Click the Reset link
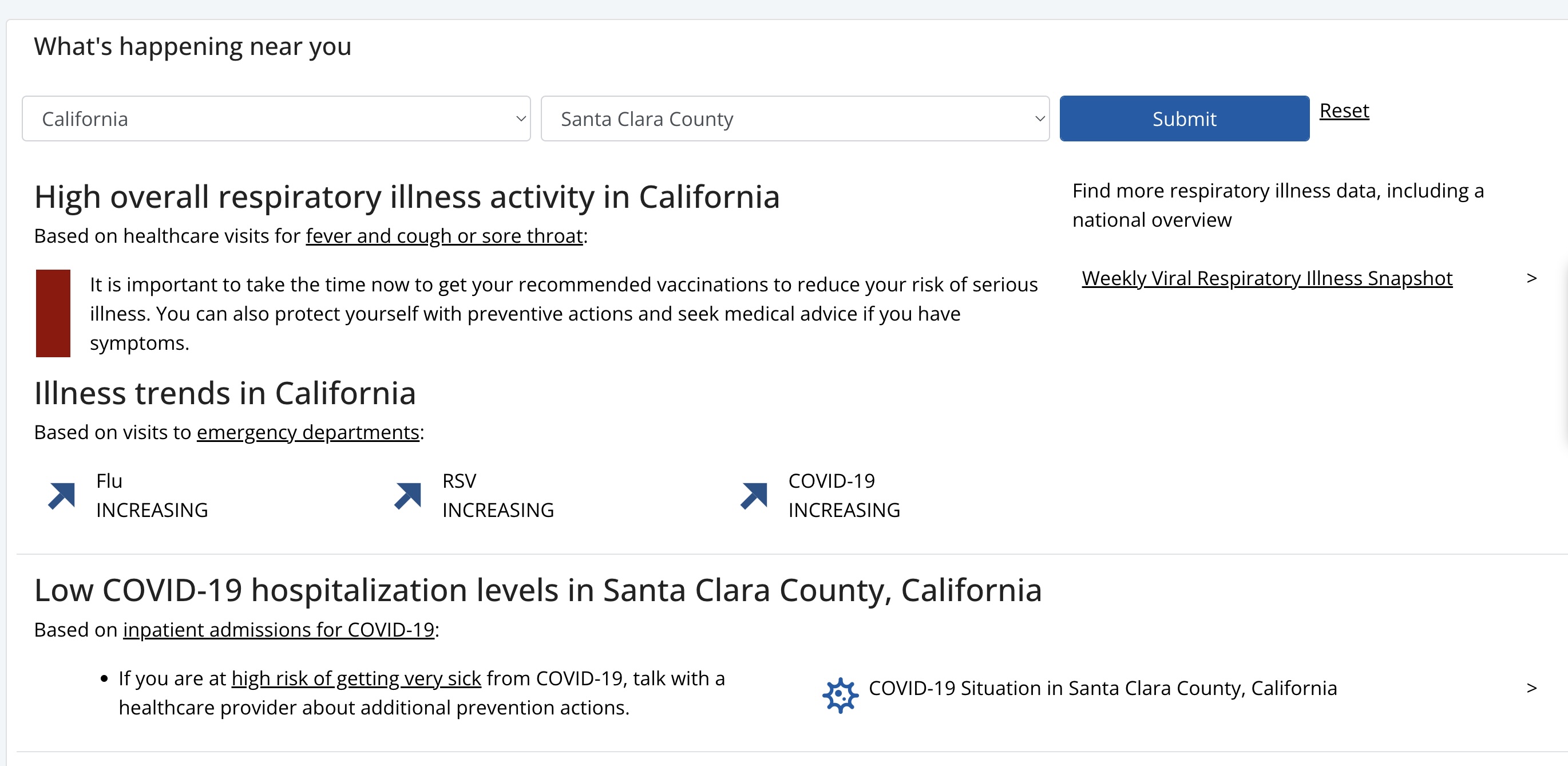1568x766 pixels. pos(1344,111)
